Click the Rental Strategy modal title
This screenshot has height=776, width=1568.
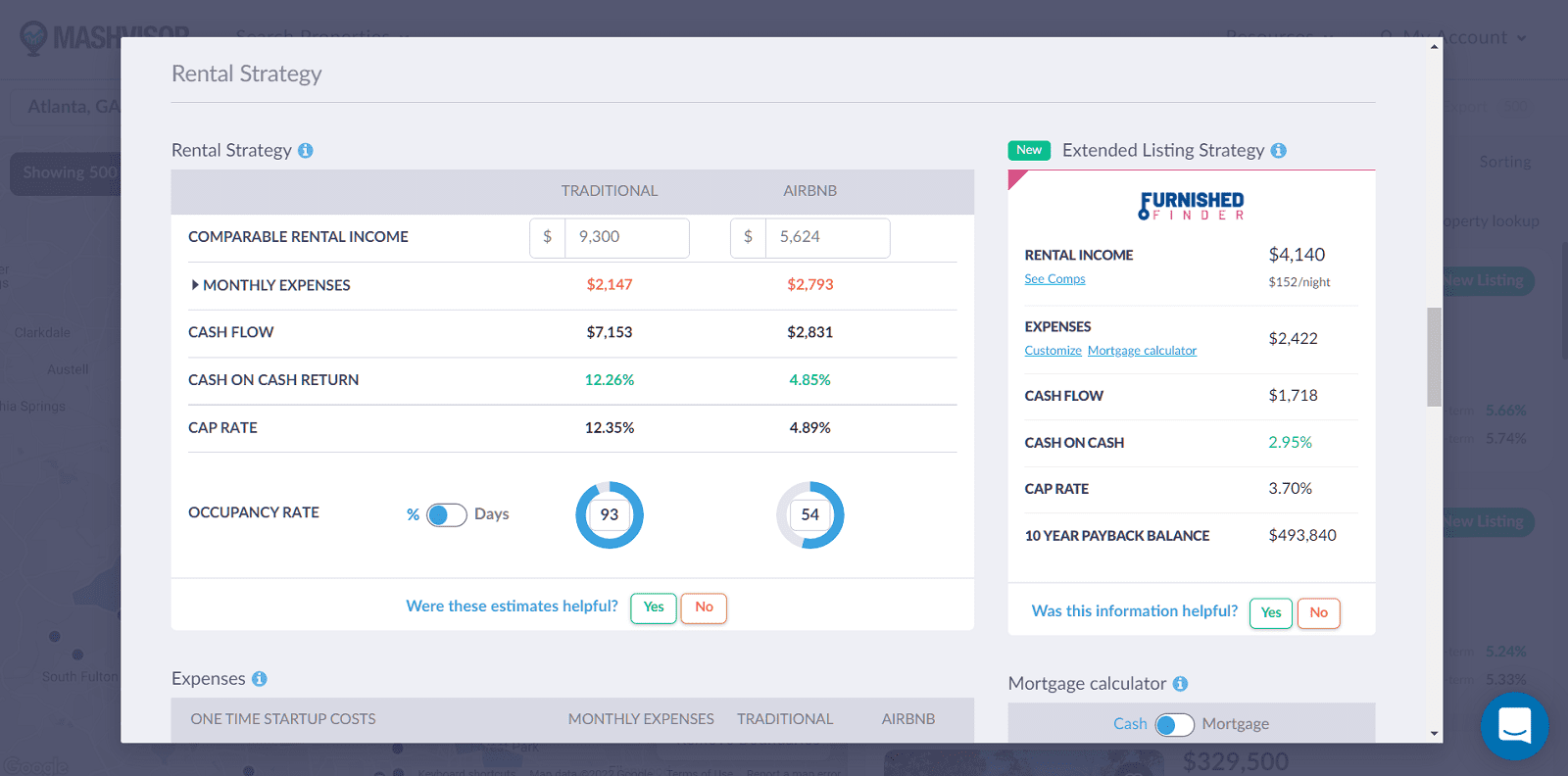coord(247,74)
